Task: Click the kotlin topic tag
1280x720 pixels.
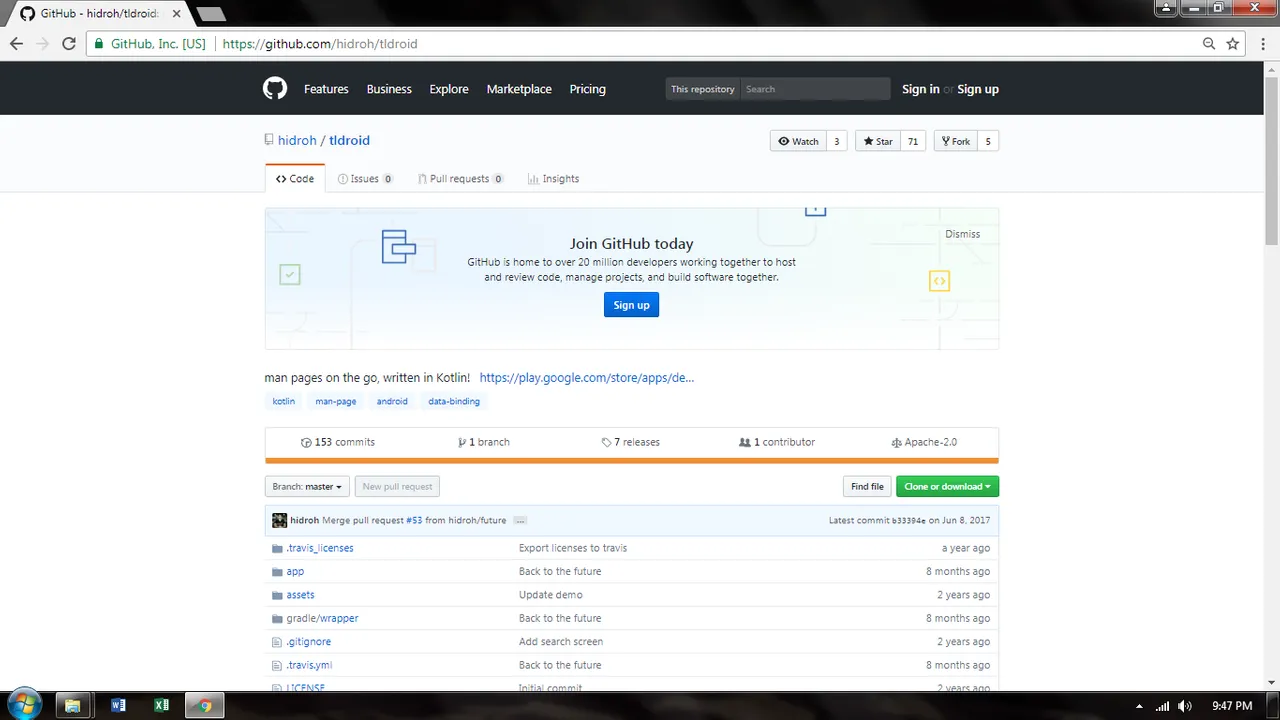Action: (x=284, y=401)
